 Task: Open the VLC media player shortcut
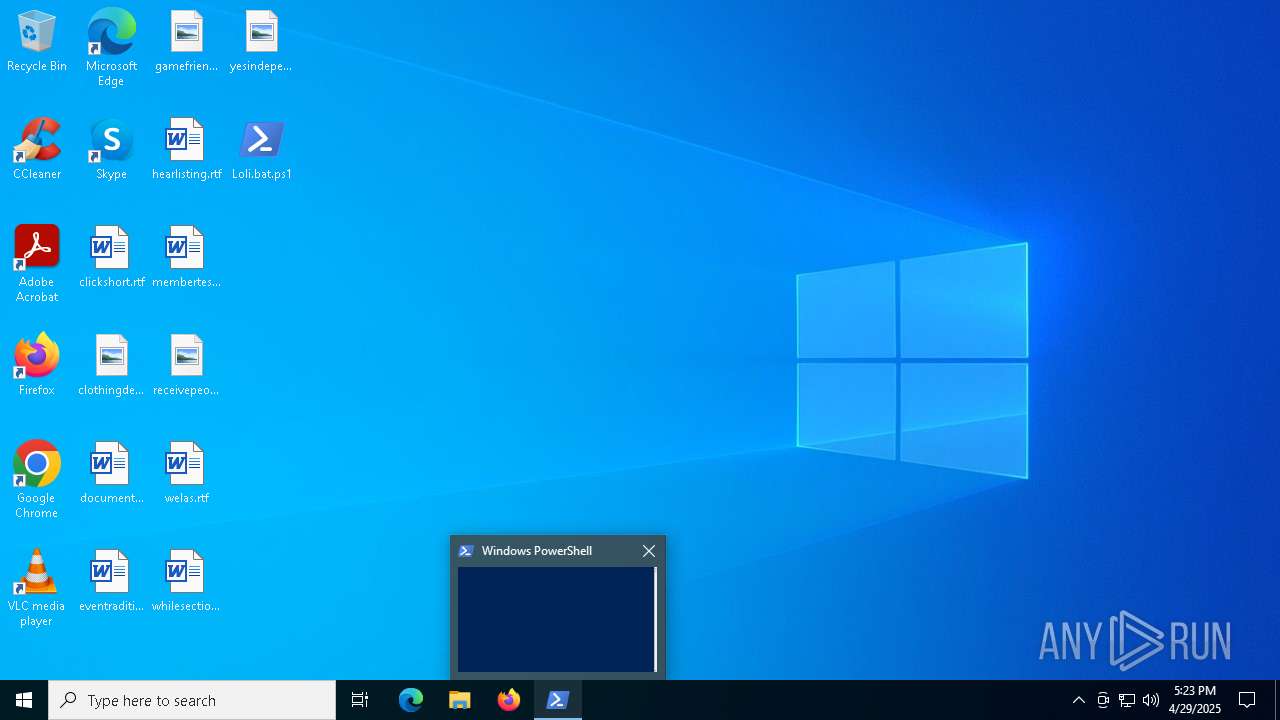tap(37, 588)
